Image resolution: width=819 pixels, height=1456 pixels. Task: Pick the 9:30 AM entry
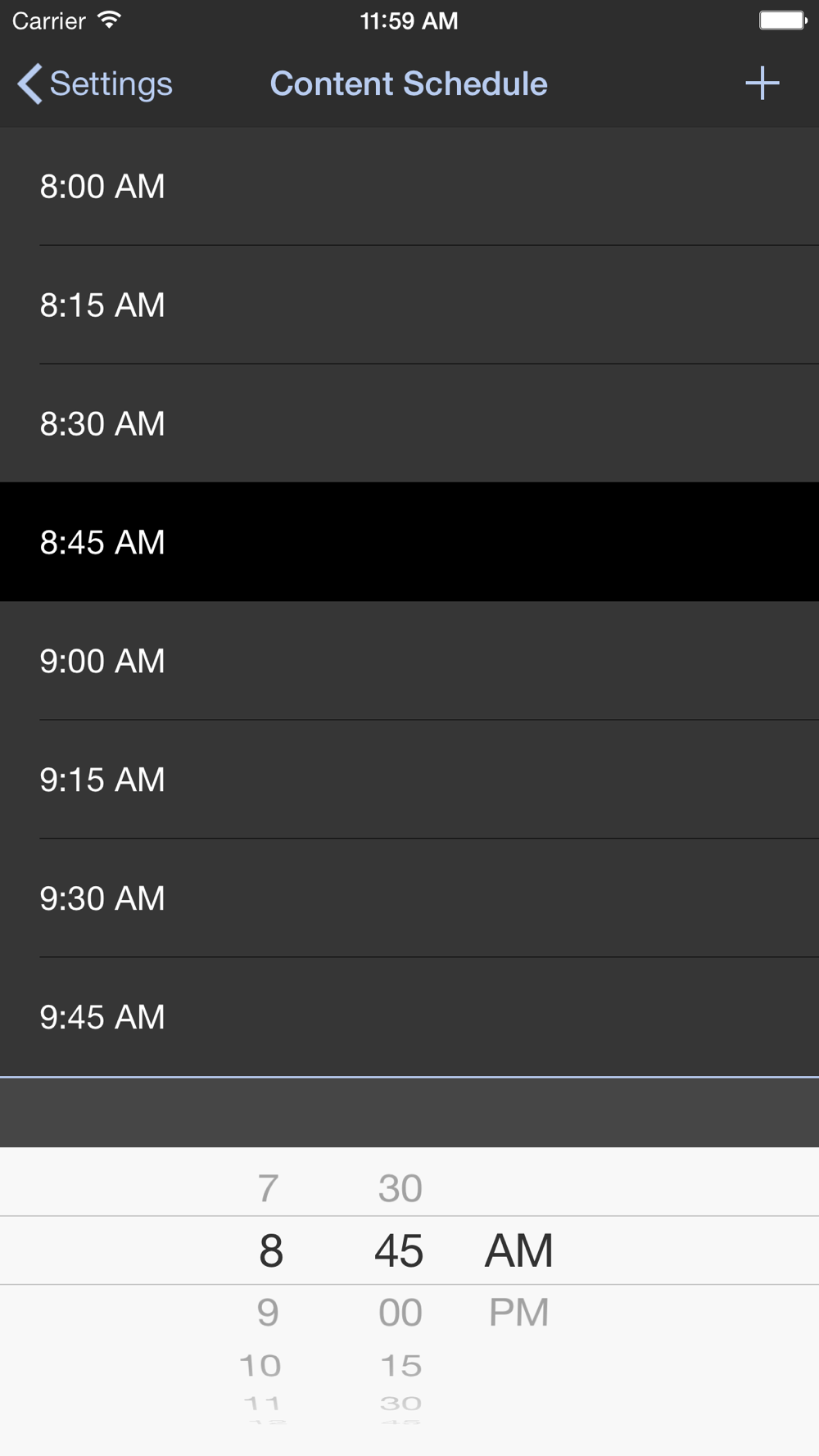(409, 898)
